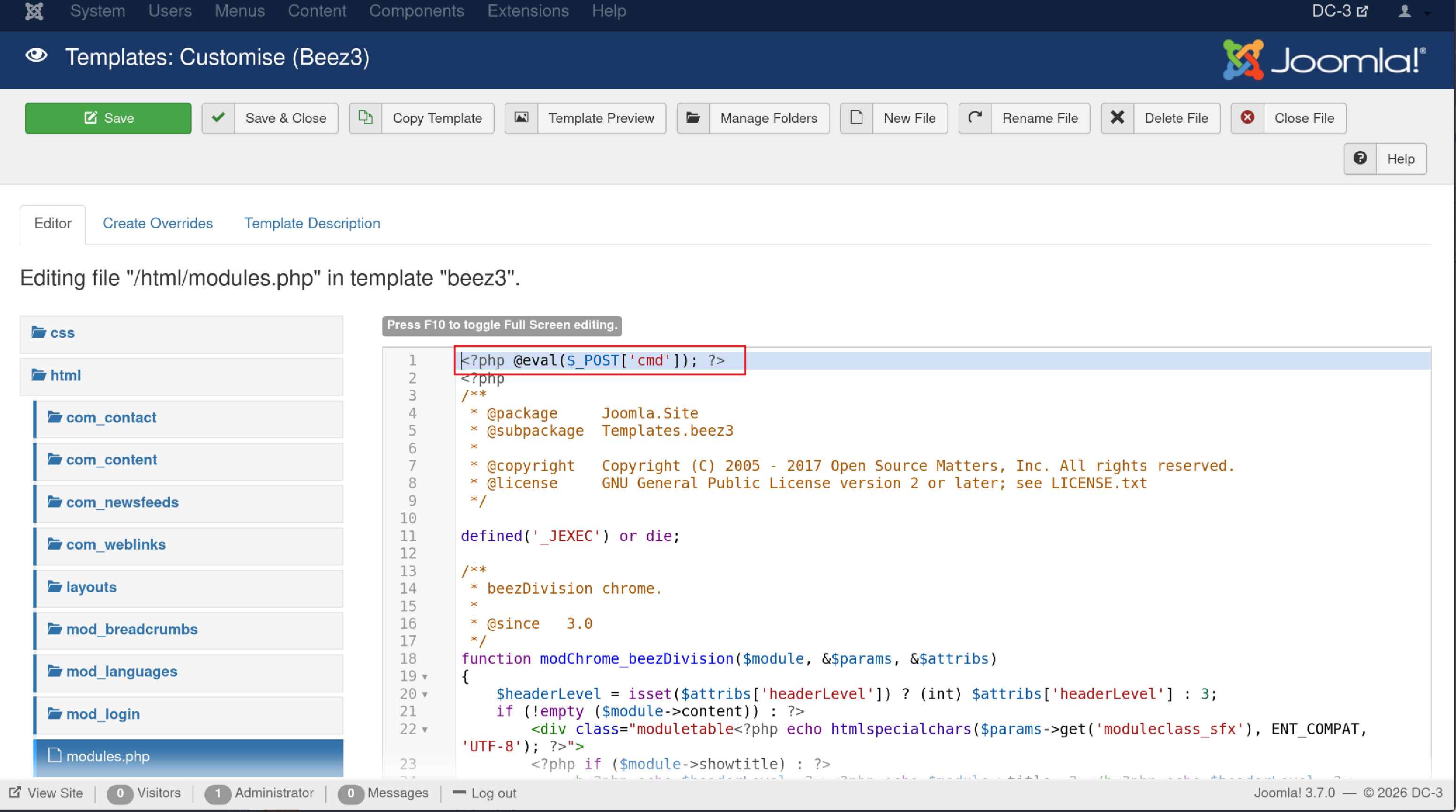Click the green Save button
The image size is (1456, 812).
coord(108,118)
